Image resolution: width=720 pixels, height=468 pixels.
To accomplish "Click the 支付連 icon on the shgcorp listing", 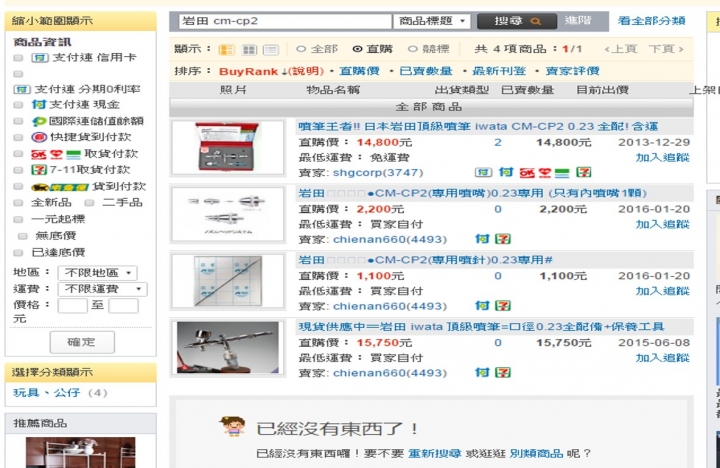I will point(483,173).
